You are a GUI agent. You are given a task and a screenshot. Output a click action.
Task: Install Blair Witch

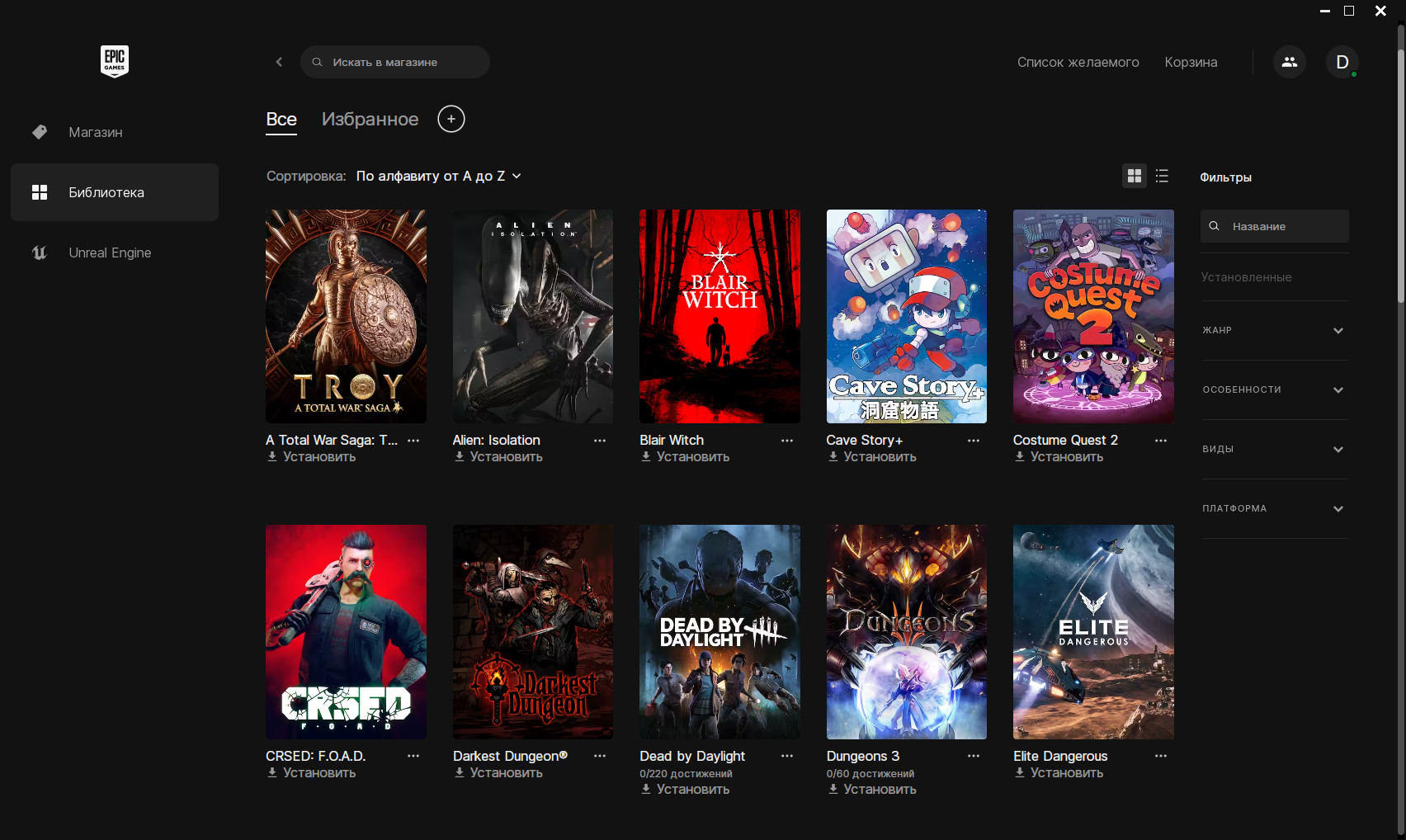click(686, 457)
